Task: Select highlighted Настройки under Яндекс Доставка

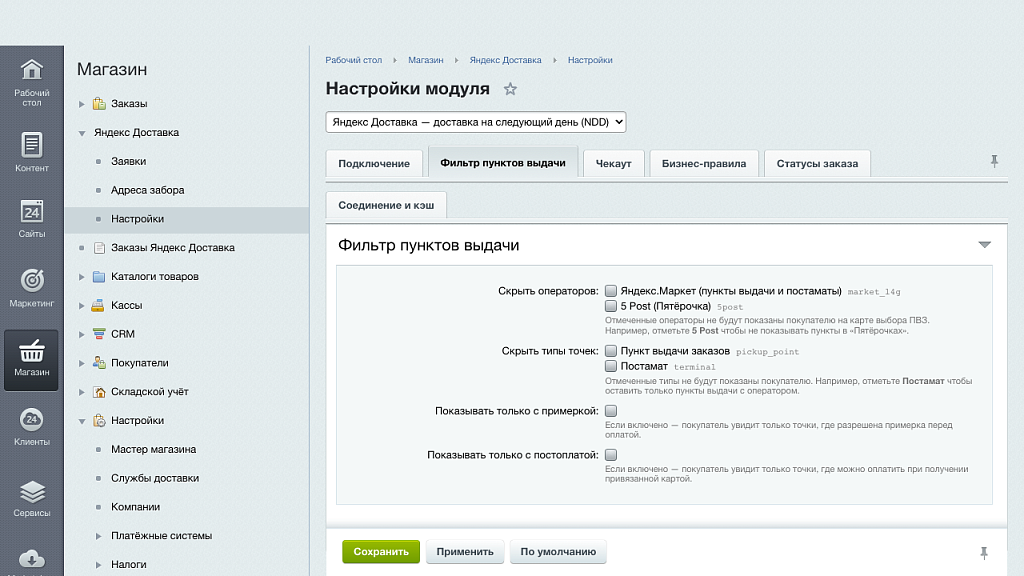Action: coord(187,219)
